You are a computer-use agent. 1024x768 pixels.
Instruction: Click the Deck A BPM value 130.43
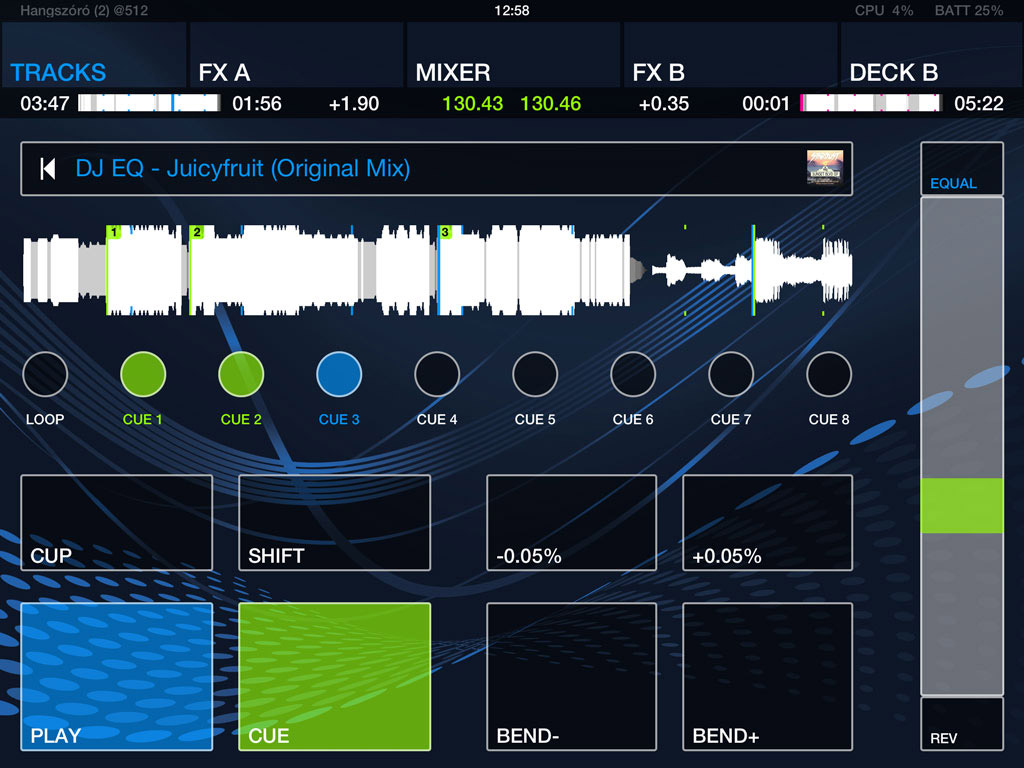pos(473,104)
